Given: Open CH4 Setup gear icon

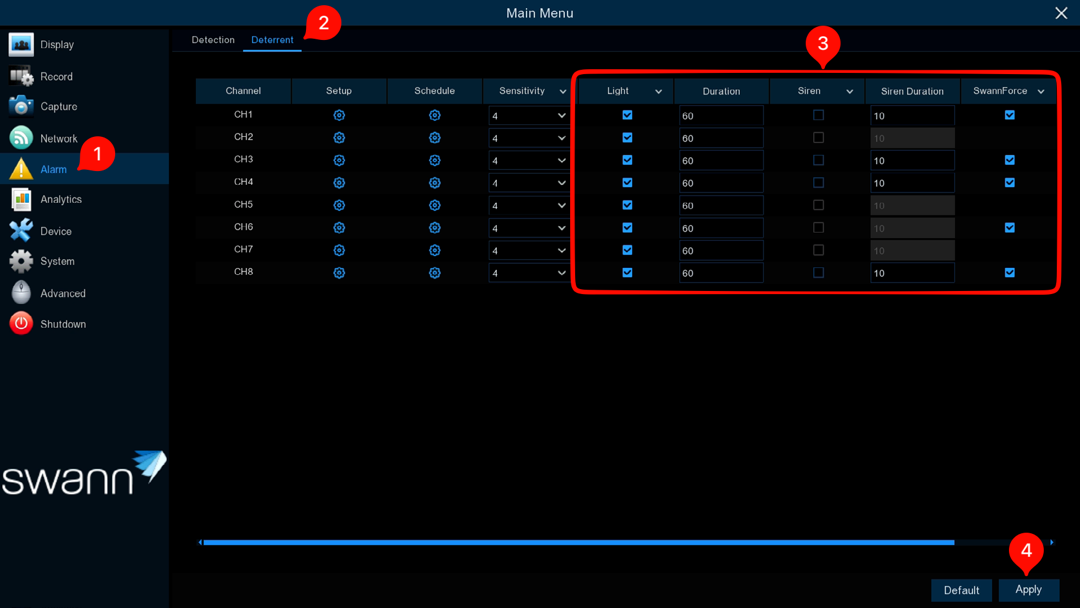Looking at the screenshot, I should tap(339, 182).
